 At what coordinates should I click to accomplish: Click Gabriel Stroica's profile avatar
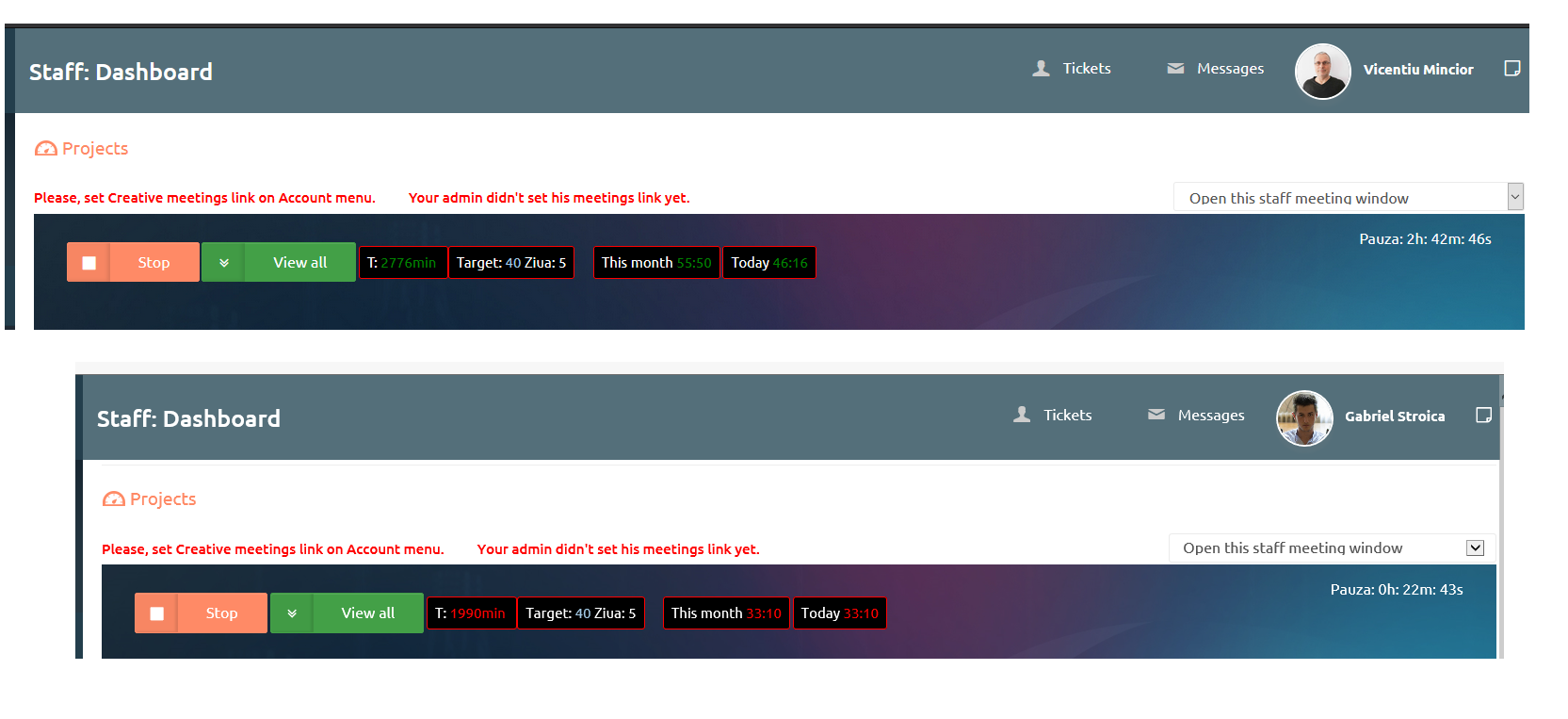[x=1304, y=417]
